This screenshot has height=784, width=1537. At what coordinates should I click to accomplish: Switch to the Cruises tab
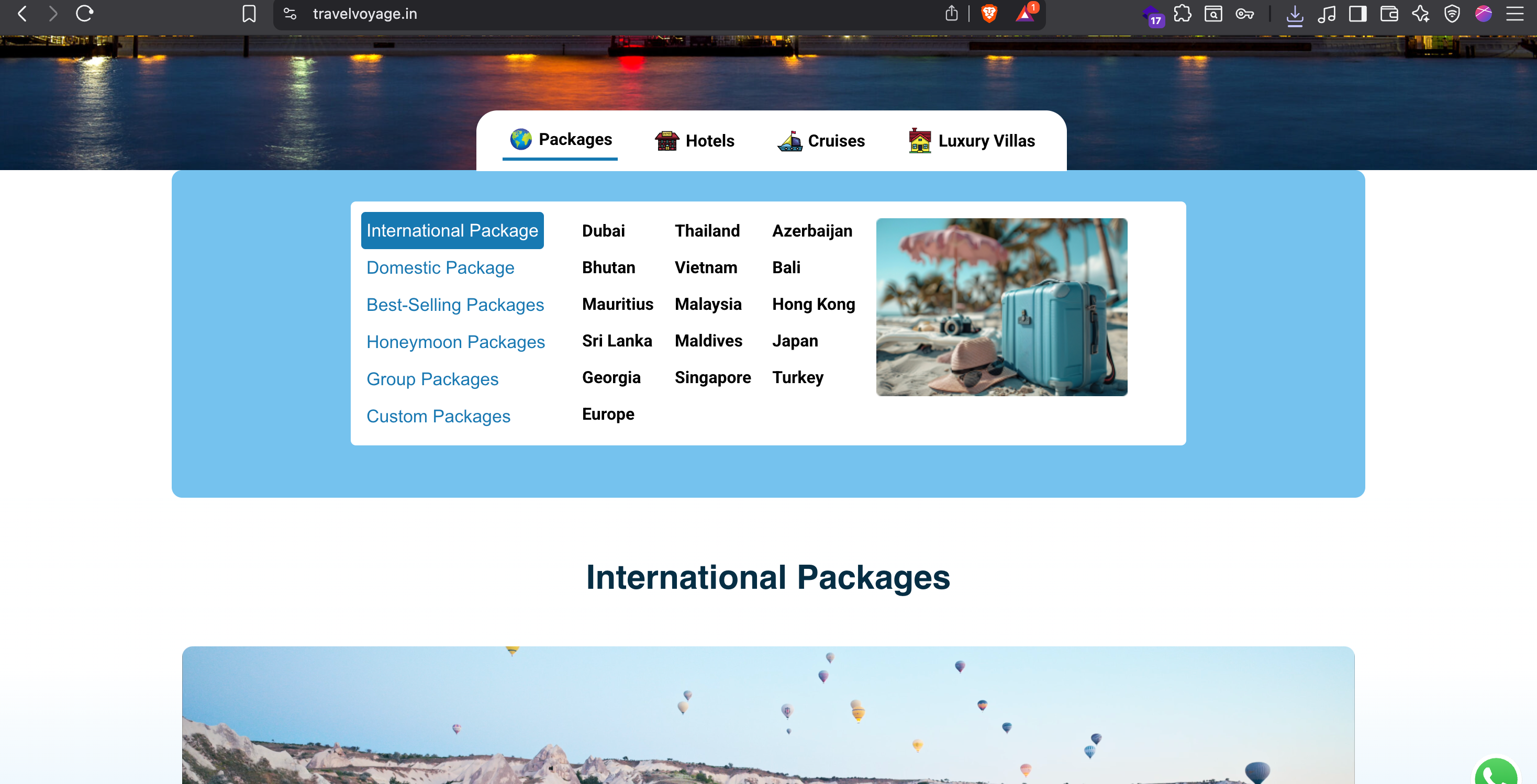(821, 141)
